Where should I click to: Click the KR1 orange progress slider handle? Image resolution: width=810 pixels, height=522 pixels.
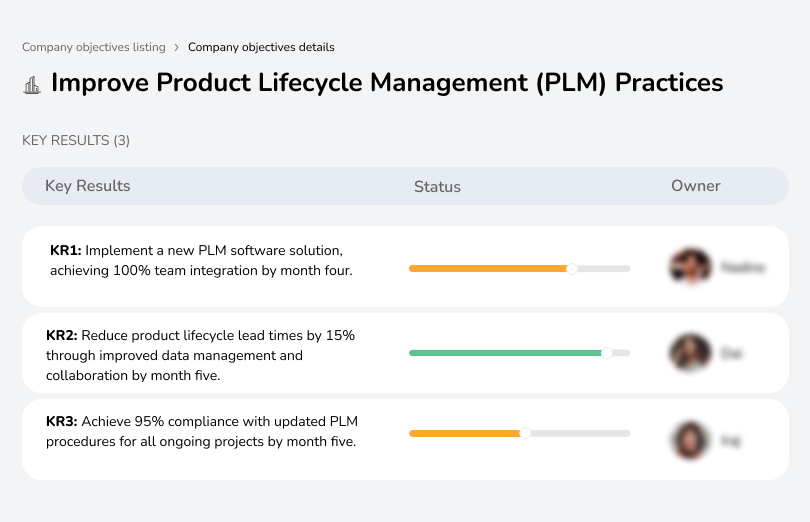coord(571,269)
